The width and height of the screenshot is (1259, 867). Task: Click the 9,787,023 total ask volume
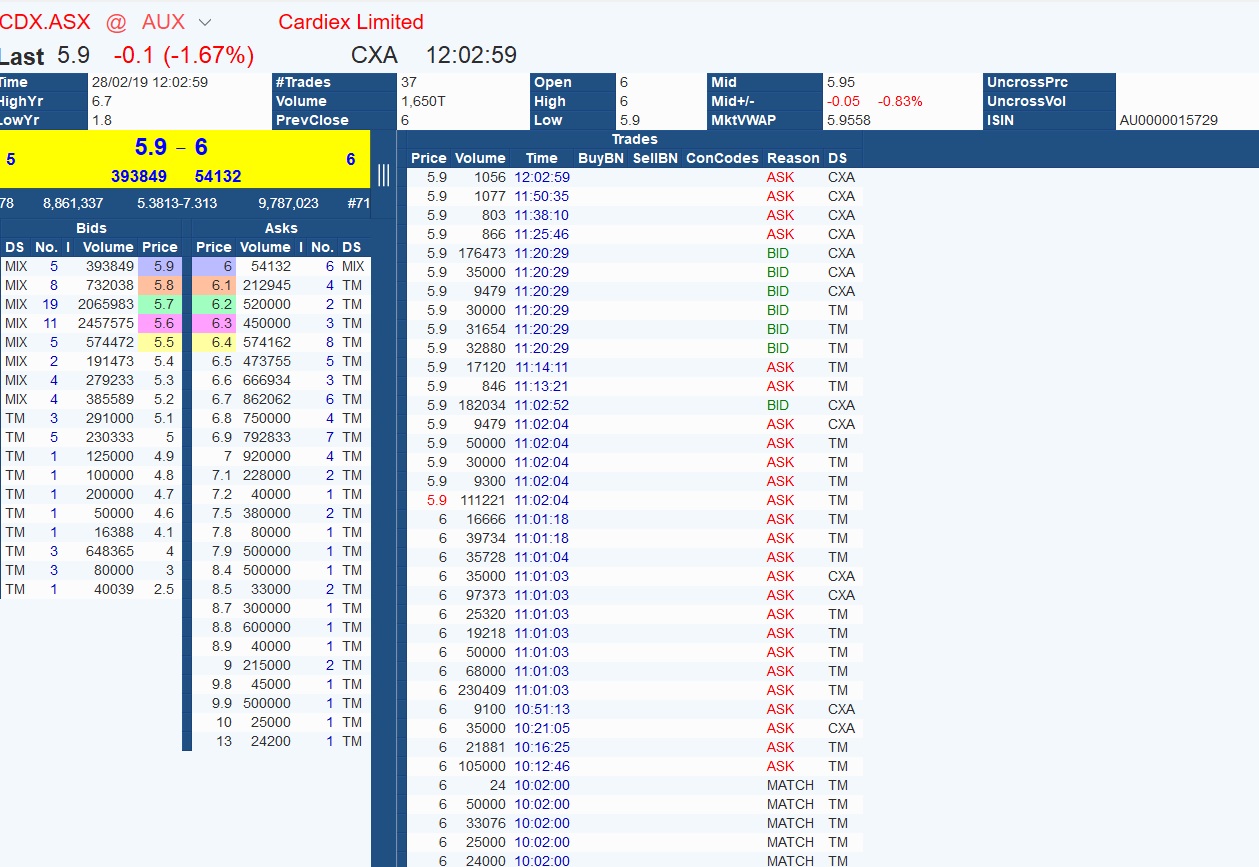[x=288, y=203]
